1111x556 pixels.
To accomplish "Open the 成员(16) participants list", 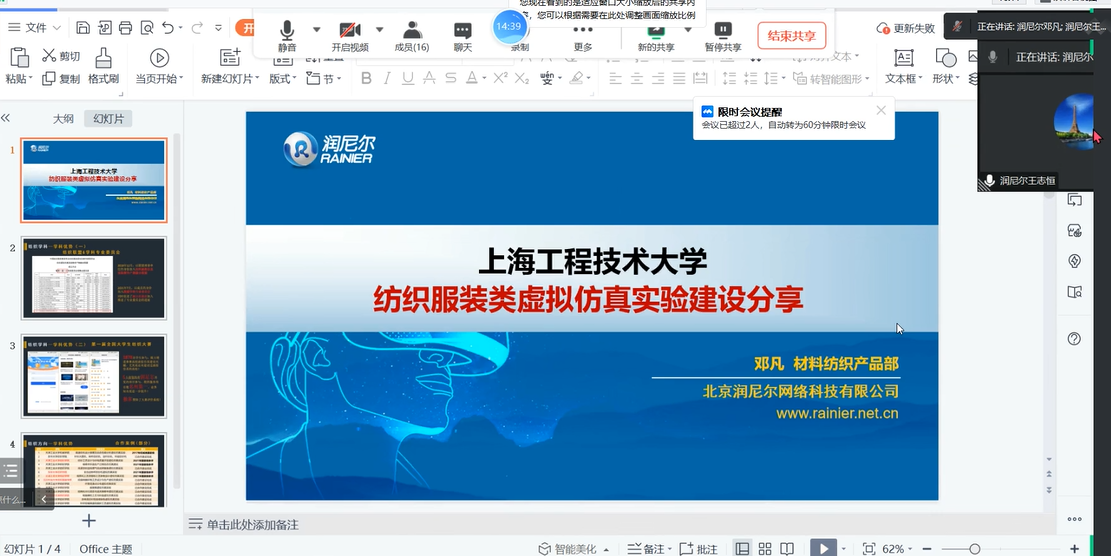I will click(412, 36).
